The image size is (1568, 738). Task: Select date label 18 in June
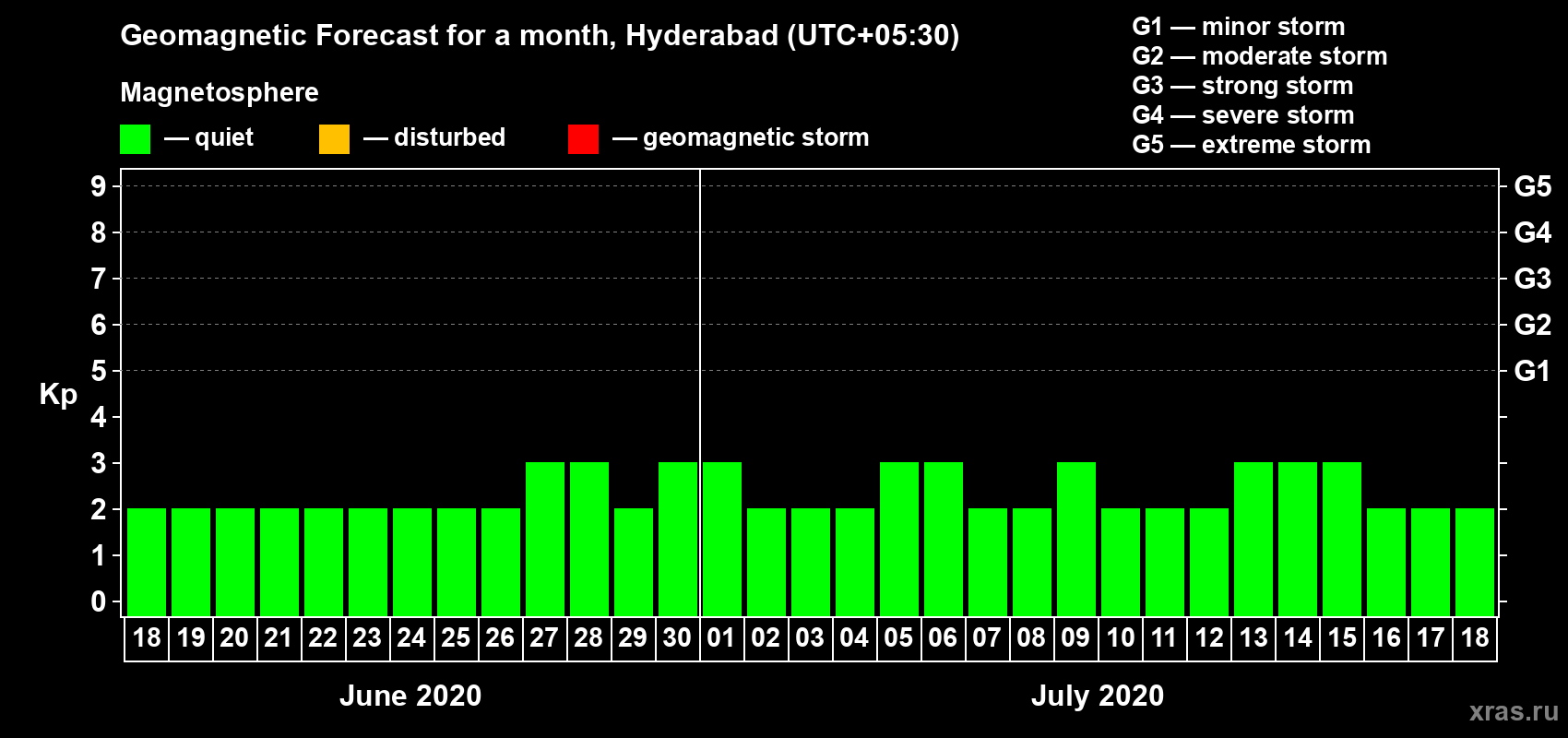coord(147,637)
